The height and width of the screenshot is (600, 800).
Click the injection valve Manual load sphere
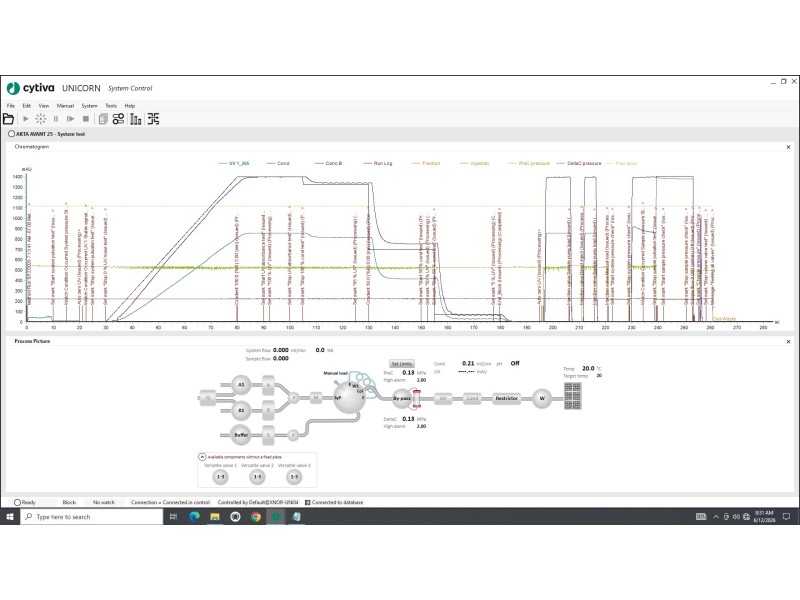point(349,397)
